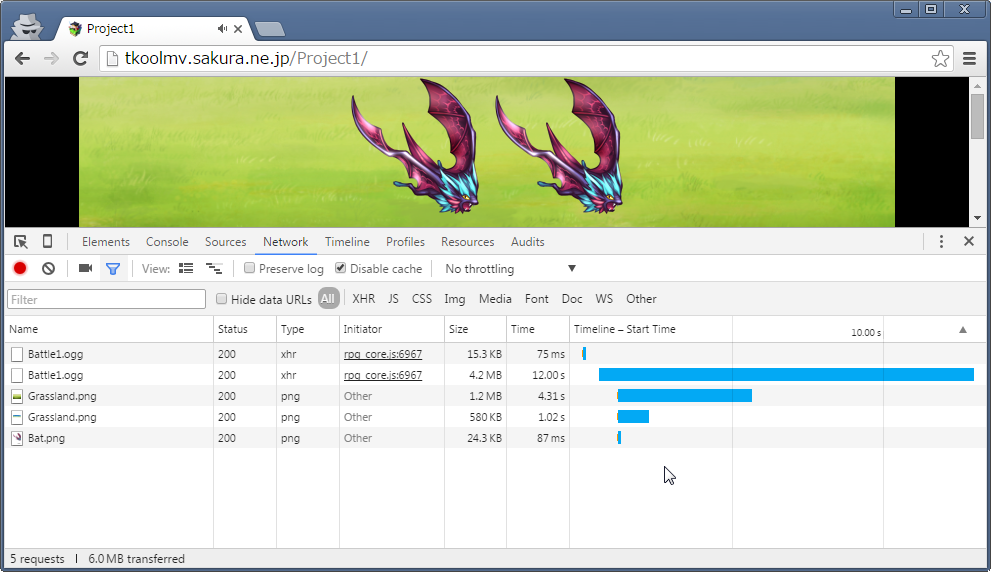
Task: Filter requests by XHR
Action: click(363, 299)
